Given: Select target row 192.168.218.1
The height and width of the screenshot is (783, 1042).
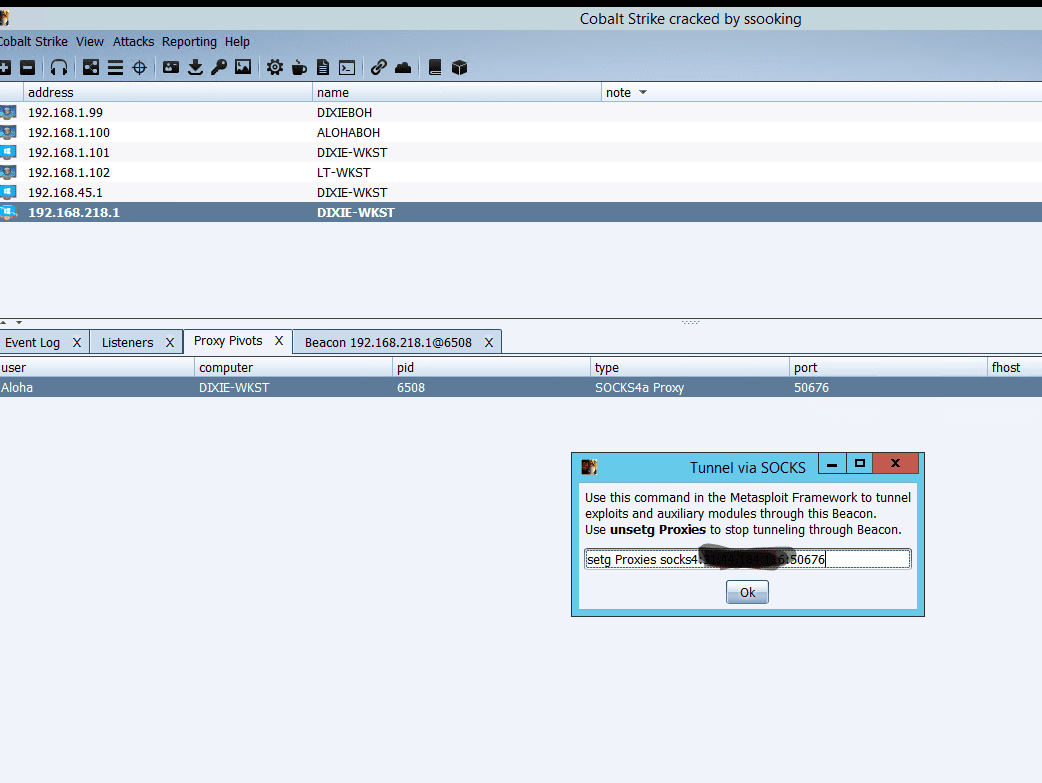Looking at the screenshot, I should coord(521,212).
